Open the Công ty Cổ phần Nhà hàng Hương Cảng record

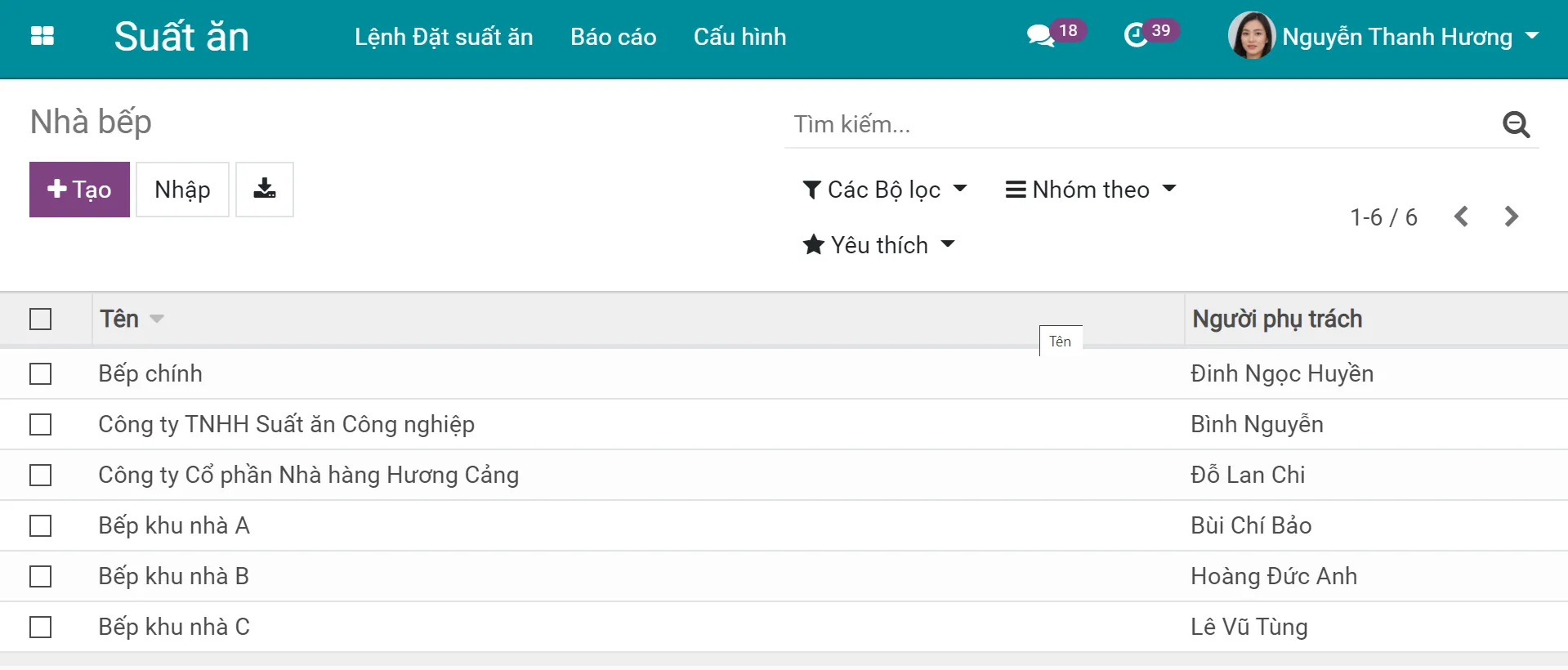tap(308, 476)
